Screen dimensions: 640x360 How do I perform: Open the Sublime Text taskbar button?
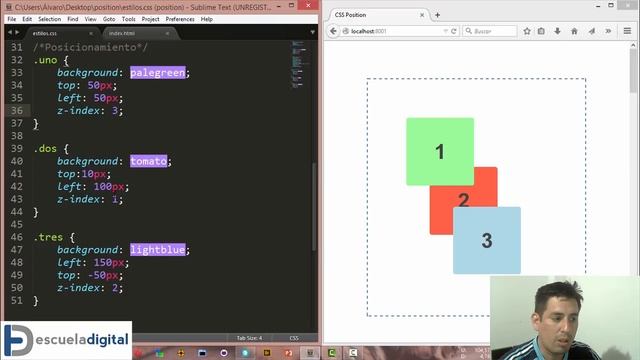[x=310, y=353]
